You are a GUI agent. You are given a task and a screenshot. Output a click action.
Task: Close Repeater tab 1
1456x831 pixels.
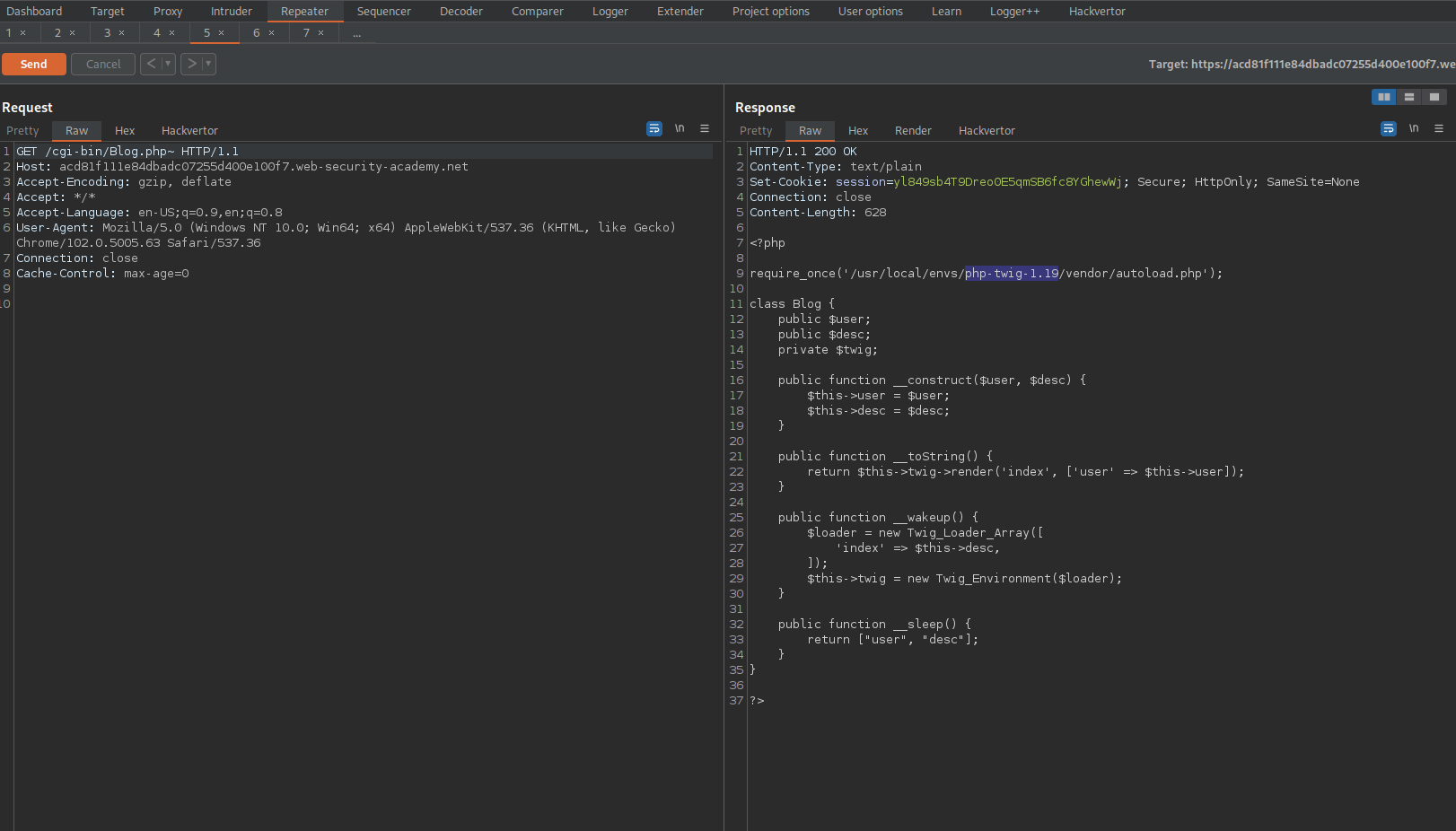(23, 33)
